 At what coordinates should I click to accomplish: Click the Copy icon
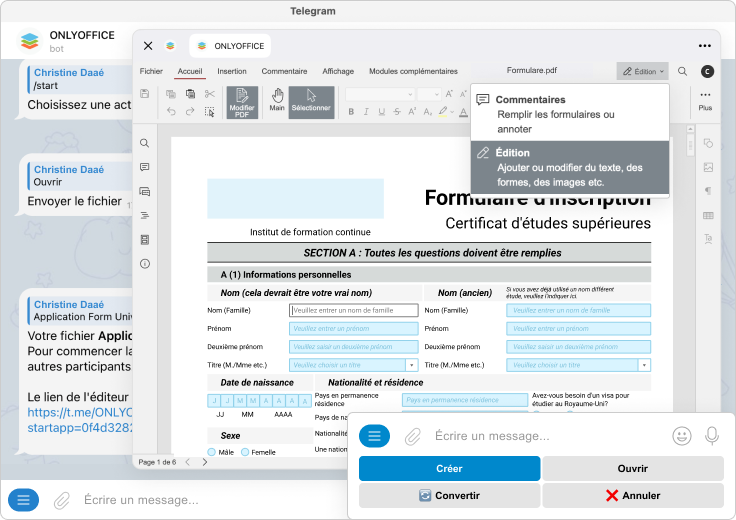click(x=171, y=94)
